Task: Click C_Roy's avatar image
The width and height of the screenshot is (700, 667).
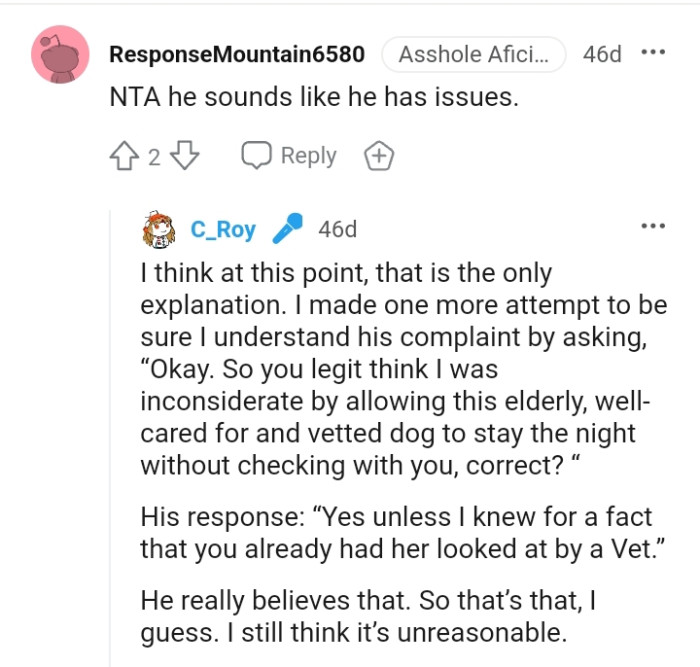Action: point(161,229)
